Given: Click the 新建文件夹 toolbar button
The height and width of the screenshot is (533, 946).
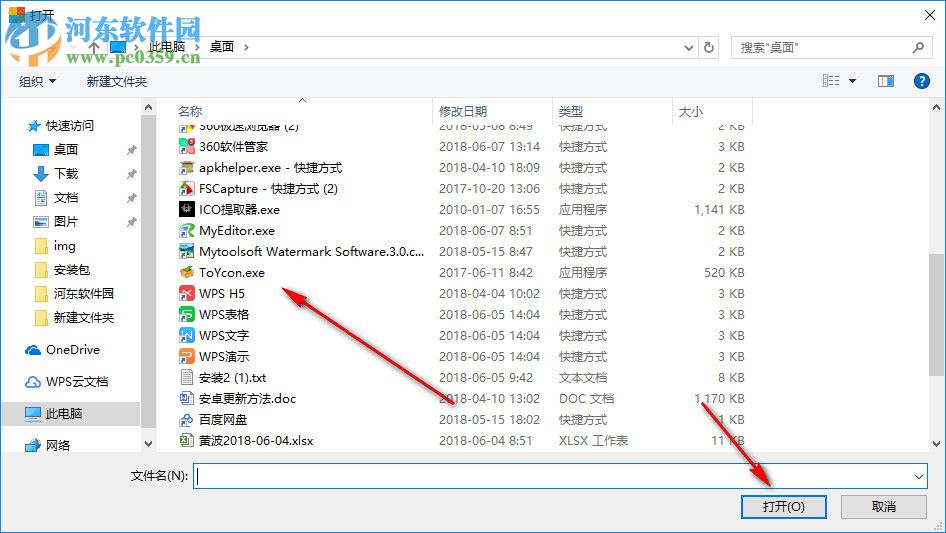Looking at the screenshot, I should click(116, 81).
